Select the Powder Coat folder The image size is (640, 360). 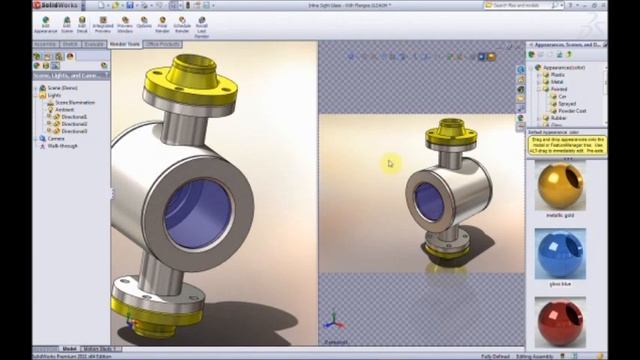pos(572,111)
